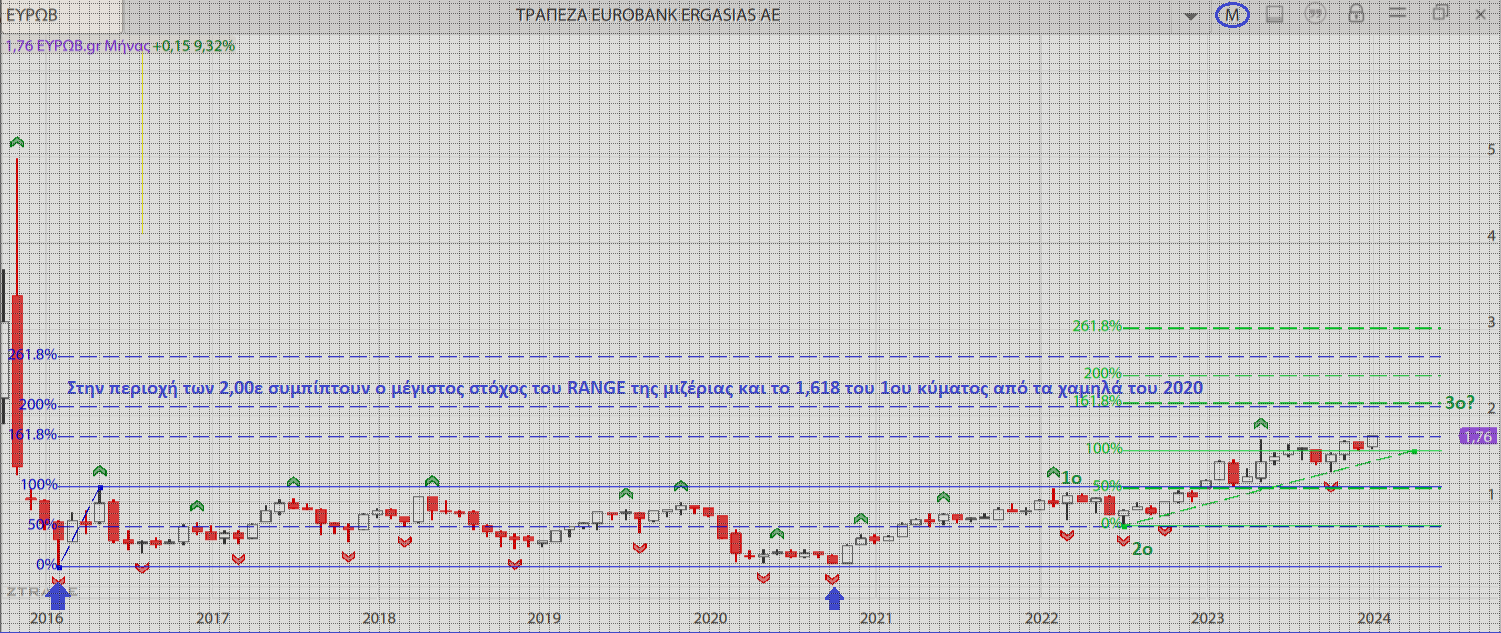The width and height of the screenshot is (1501, 633).
Task: Click the round quote-marks icon
Action: tap(1315, 14)
